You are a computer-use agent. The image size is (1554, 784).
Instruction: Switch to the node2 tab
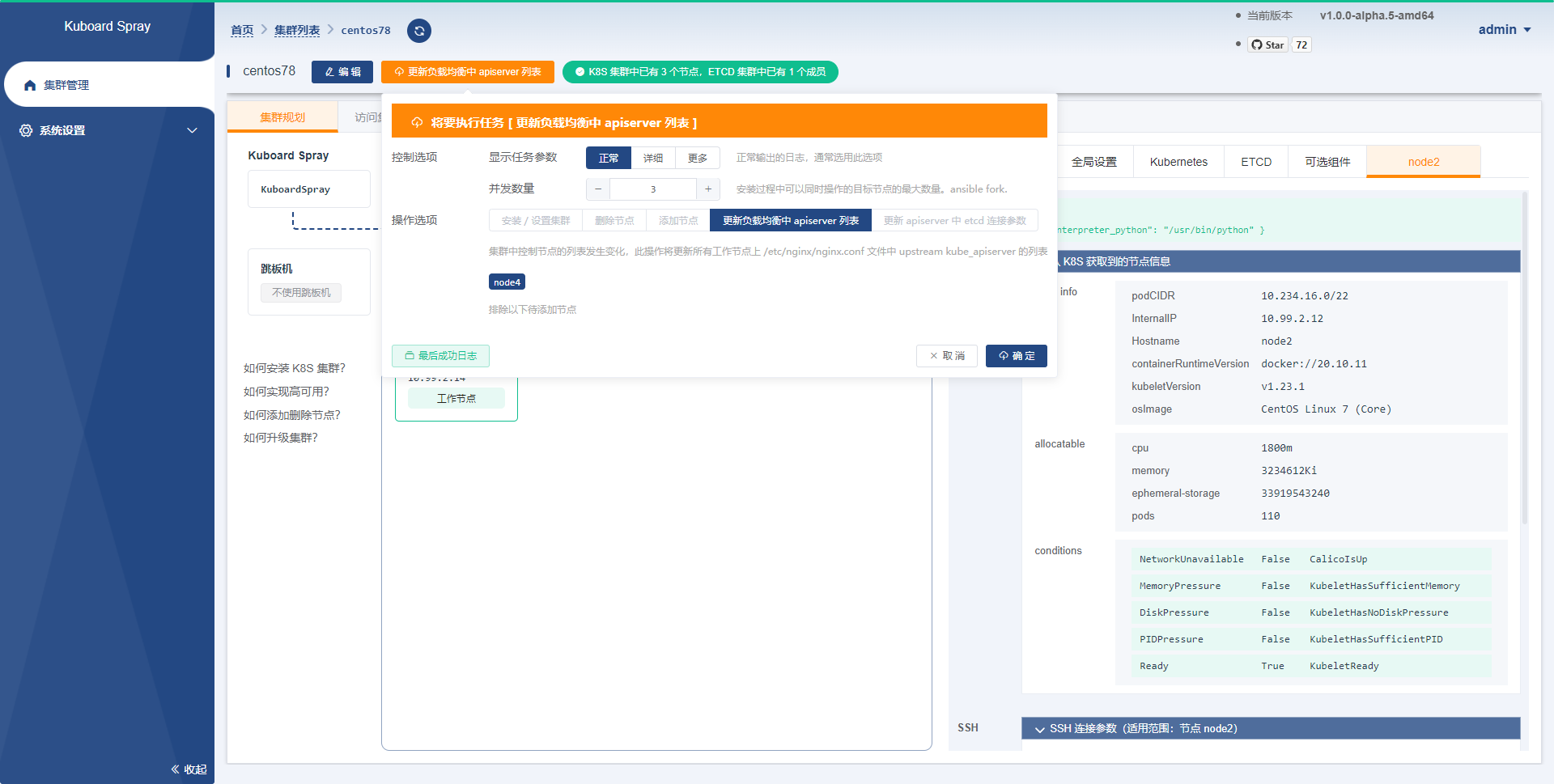click(x=1424, y=162)
